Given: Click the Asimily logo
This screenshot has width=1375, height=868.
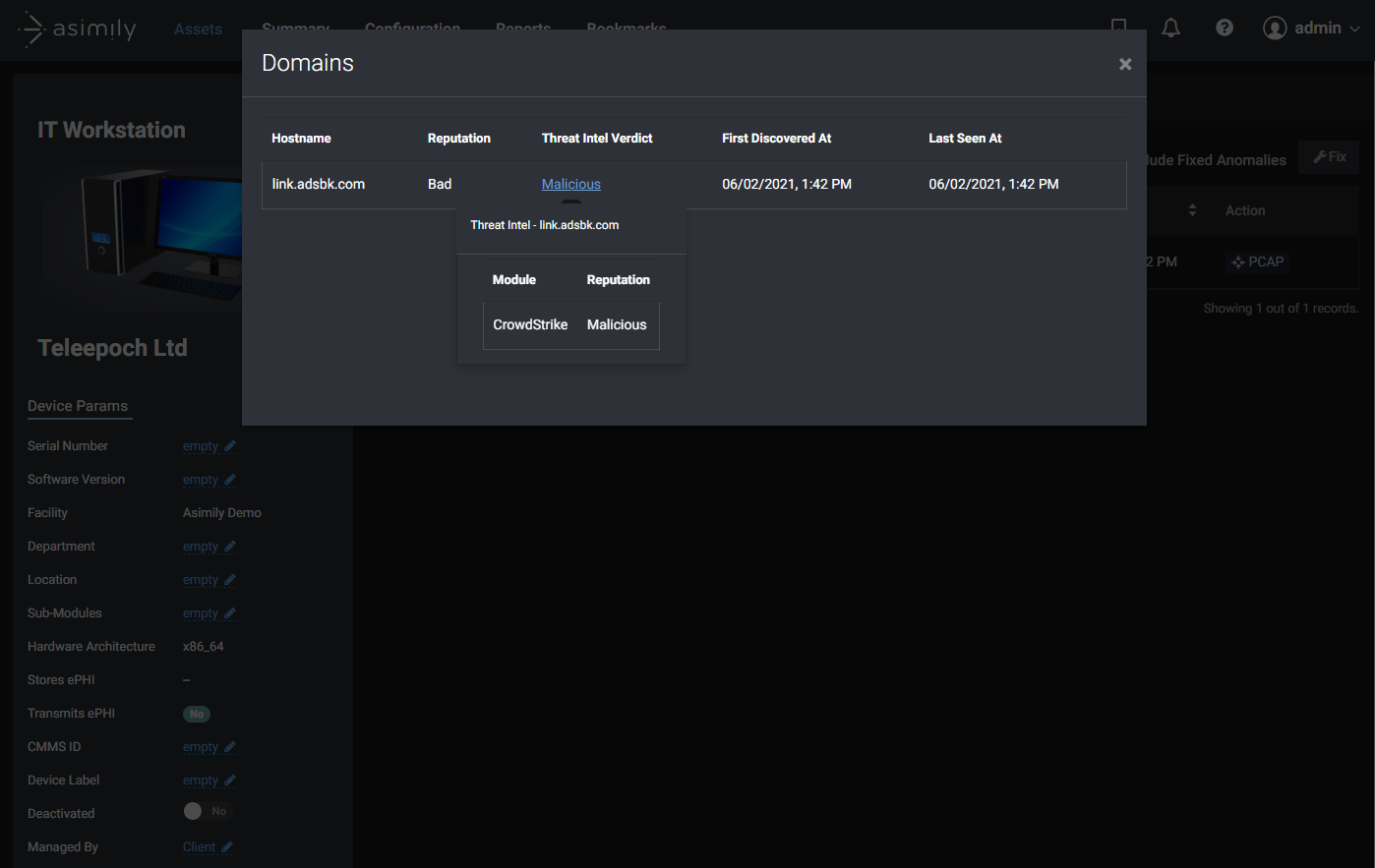Looking at the screenshot, I should click(x=78, y=29).
